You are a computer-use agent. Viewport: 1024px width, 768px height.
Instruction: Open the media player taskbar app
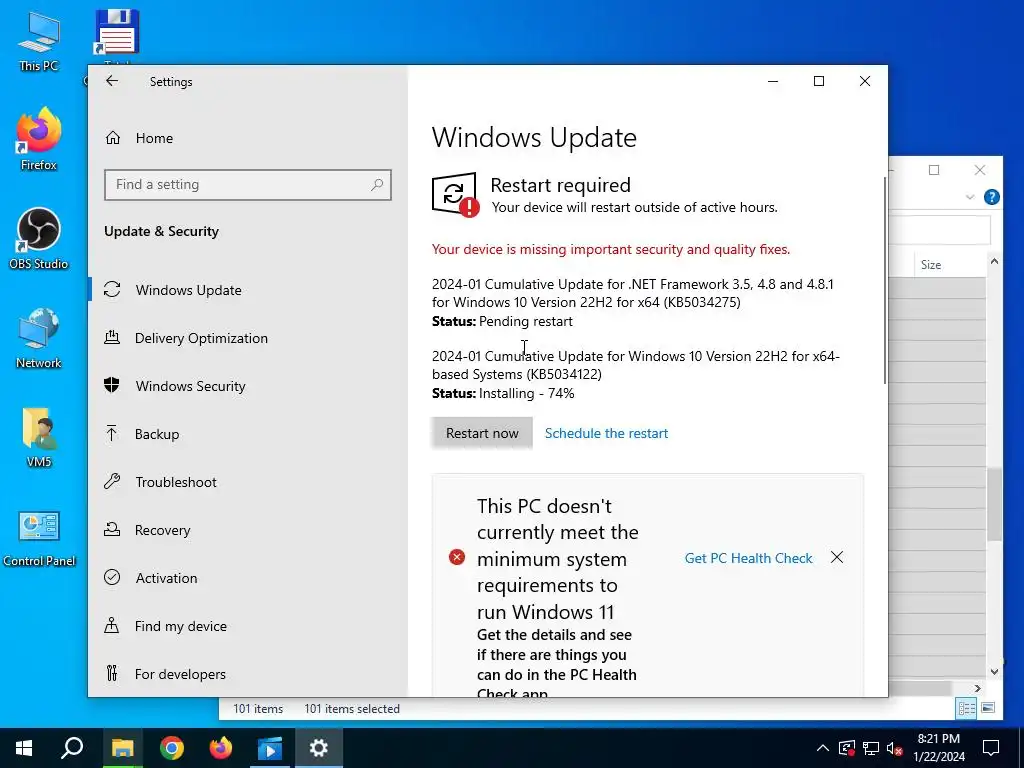[x=269, y=748]
